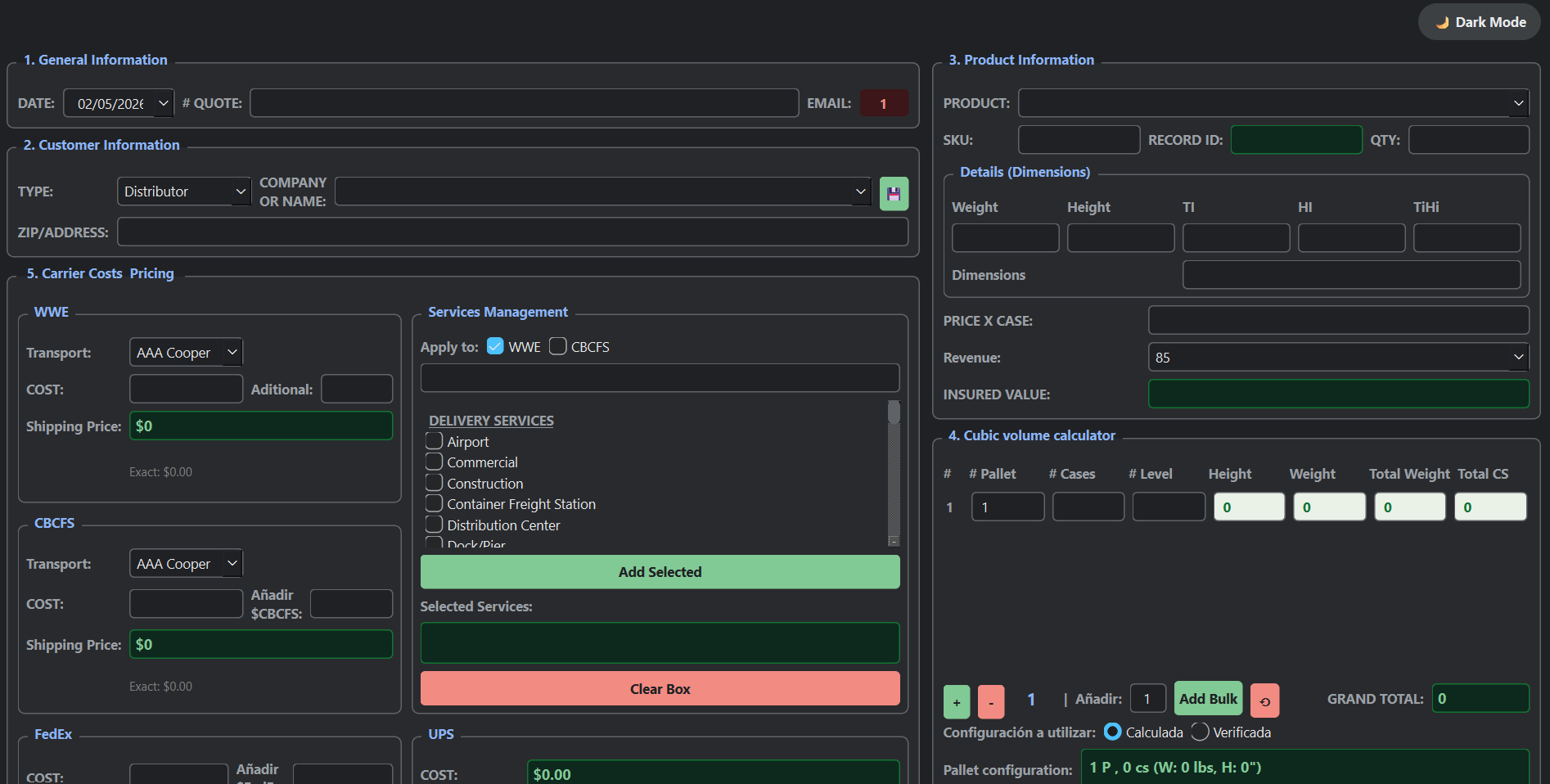Click the Add Selected button

660,572
